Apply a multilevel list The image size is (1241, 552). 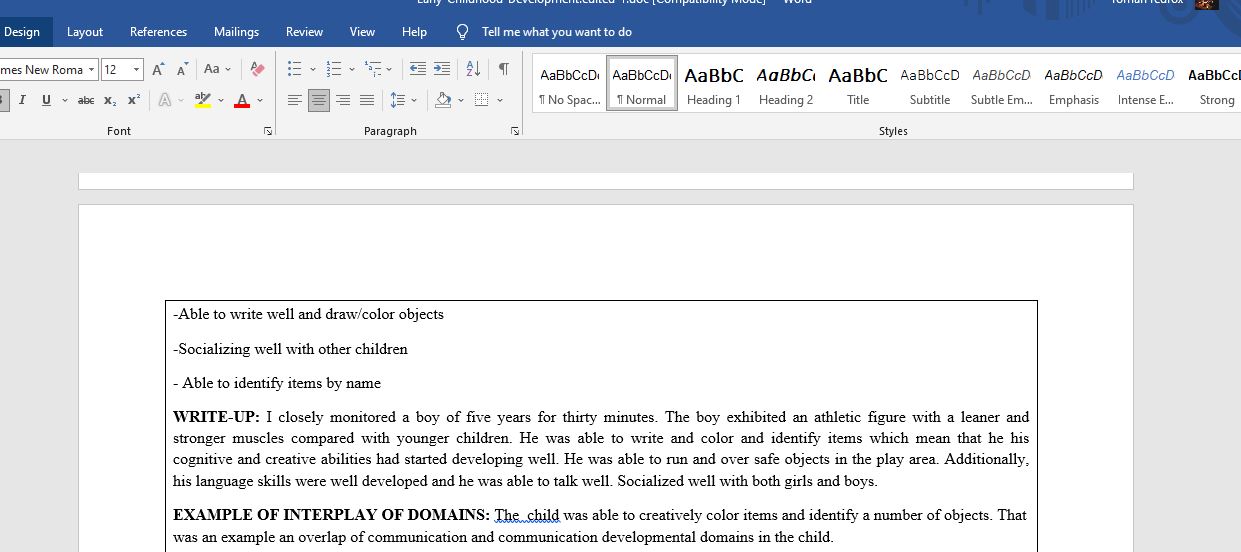[x=373, y=70]
